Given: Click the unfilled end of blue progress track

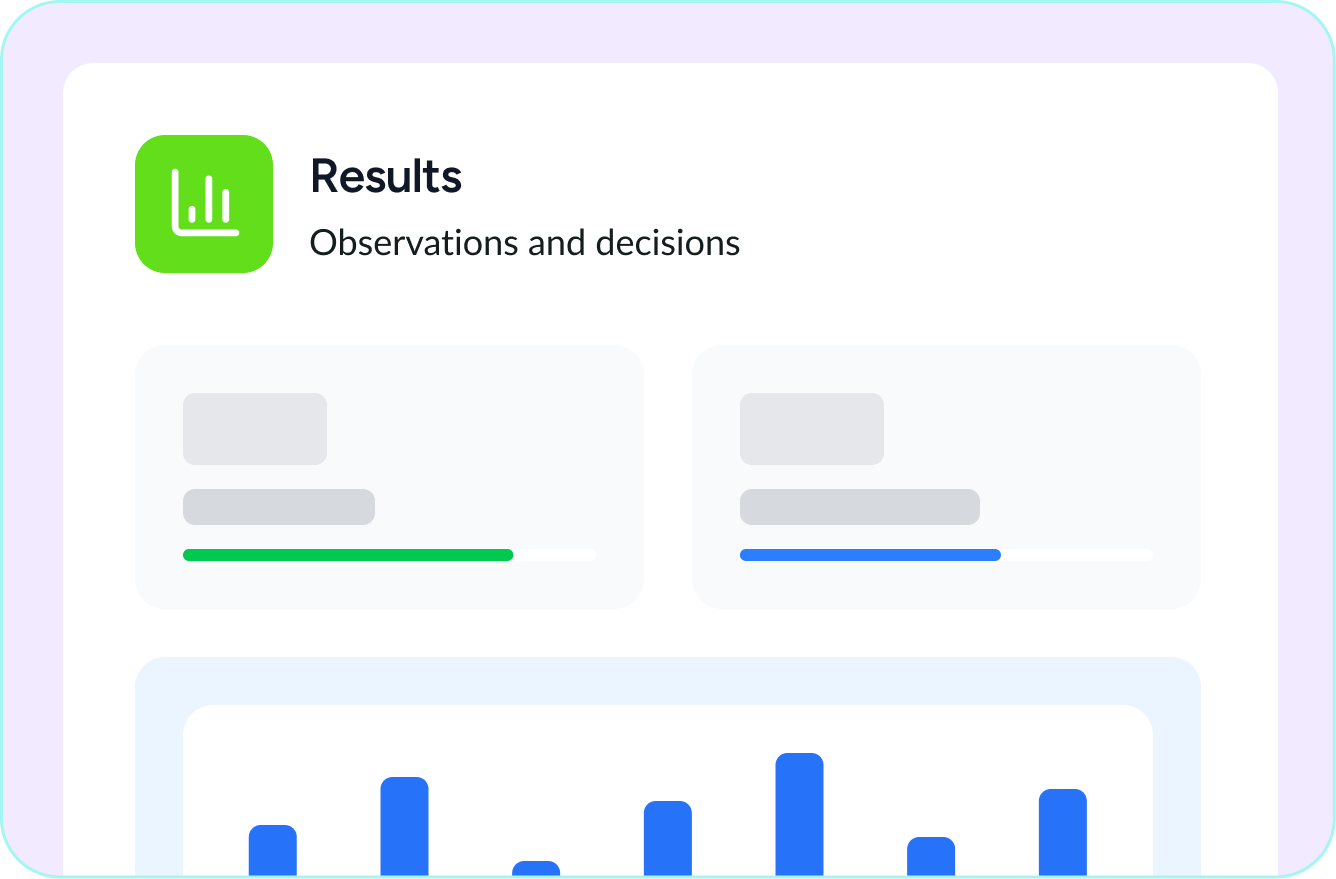Looking at the screenshot, I should point(1077,555).
